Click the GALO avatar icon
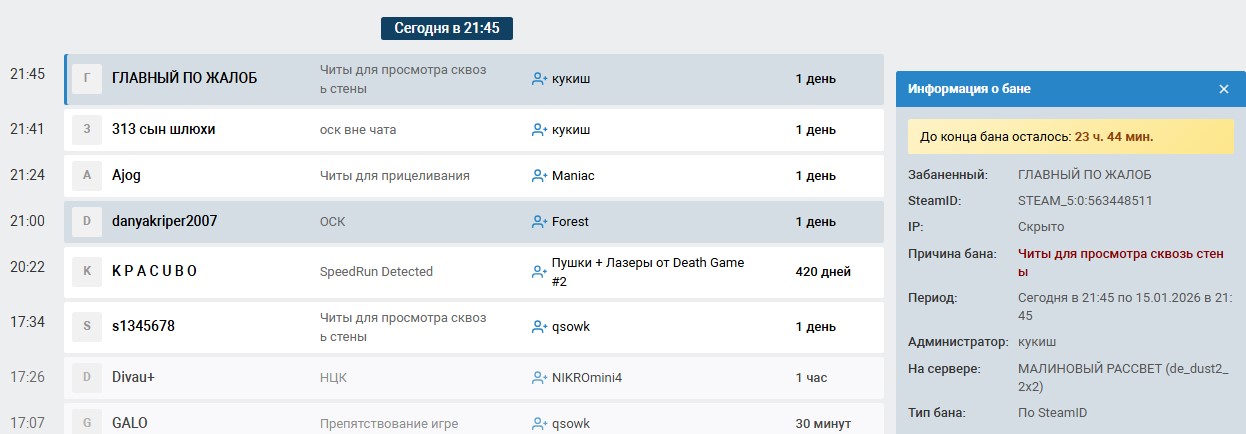The image size is (1246, 434). pyautogui.click(x=87, y=422)
